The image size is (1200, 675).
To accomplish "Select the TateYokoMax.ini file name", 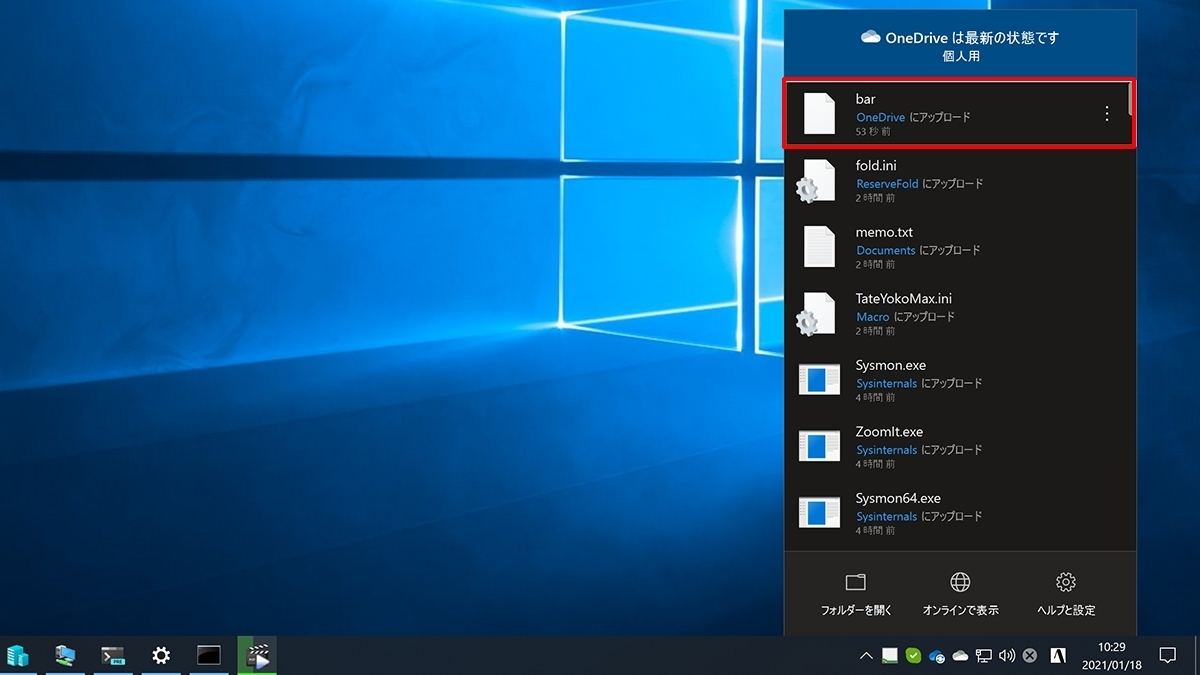I will click(x=904, y=299).
